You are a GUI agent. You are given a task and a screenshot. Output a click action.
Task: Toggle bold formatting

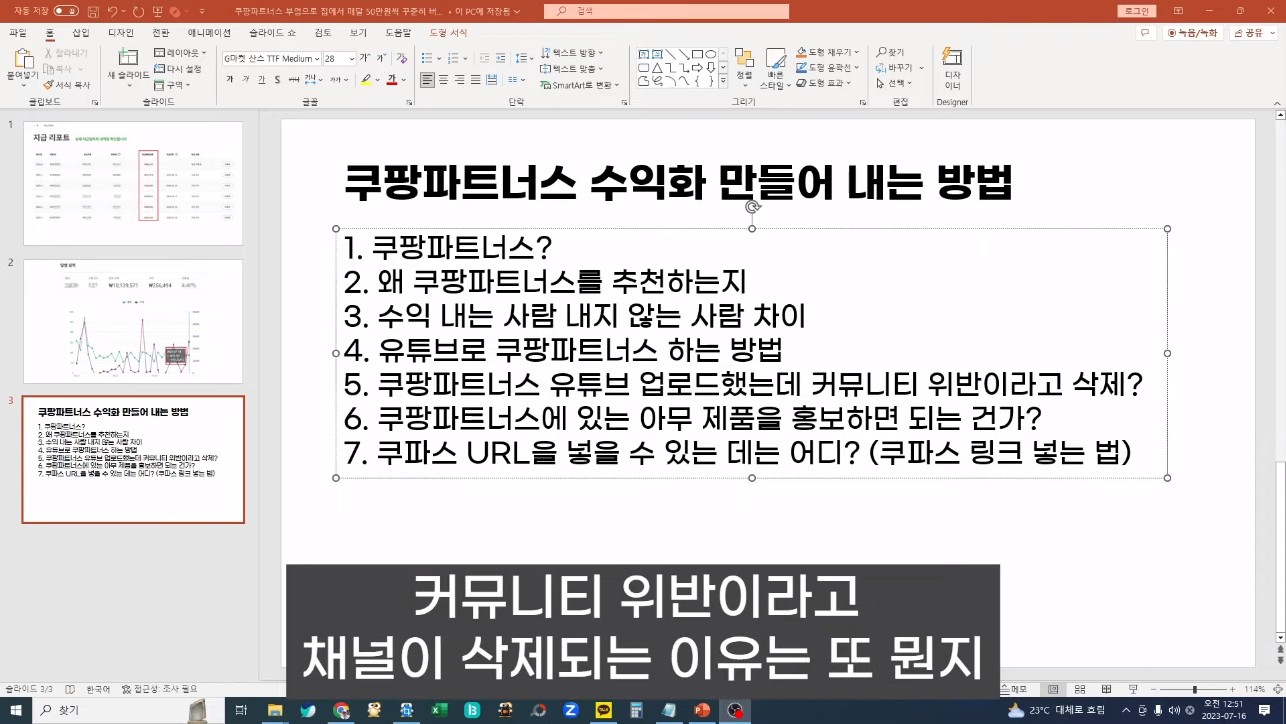coord(230,80)
